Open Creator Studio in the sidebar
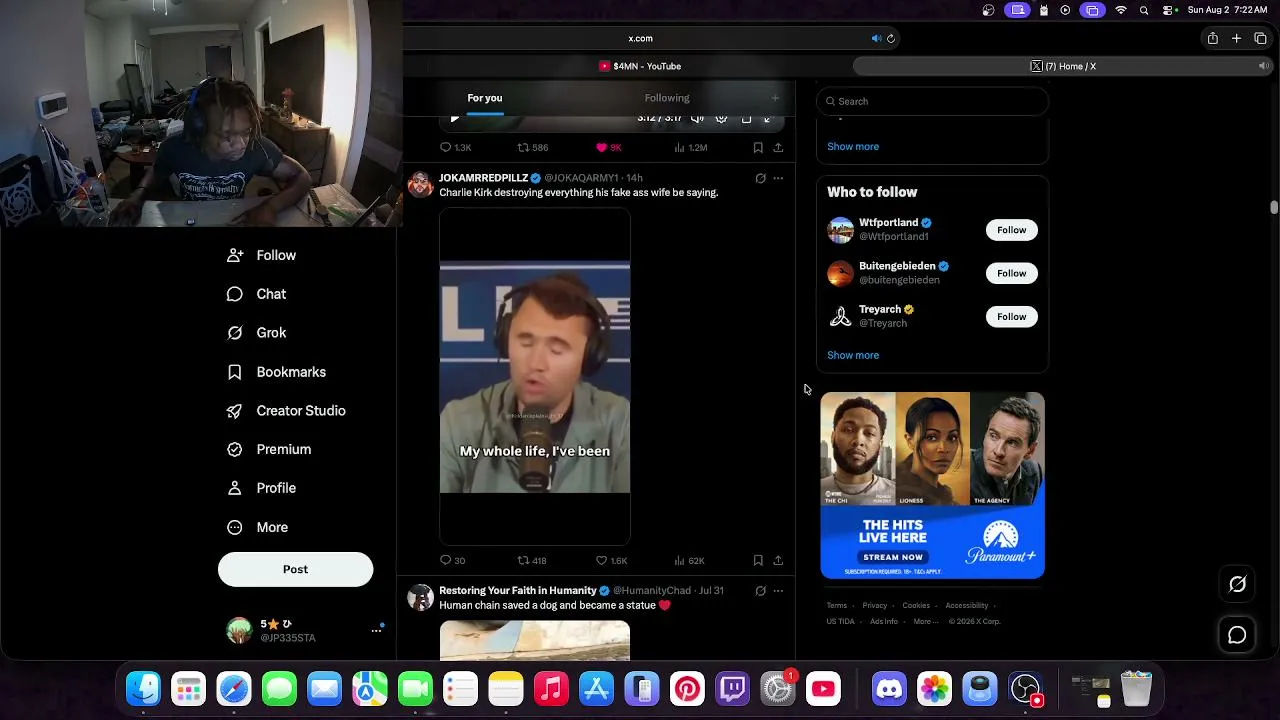The width and height of the screenshot is (1280, 720). (x=286, y=411)
